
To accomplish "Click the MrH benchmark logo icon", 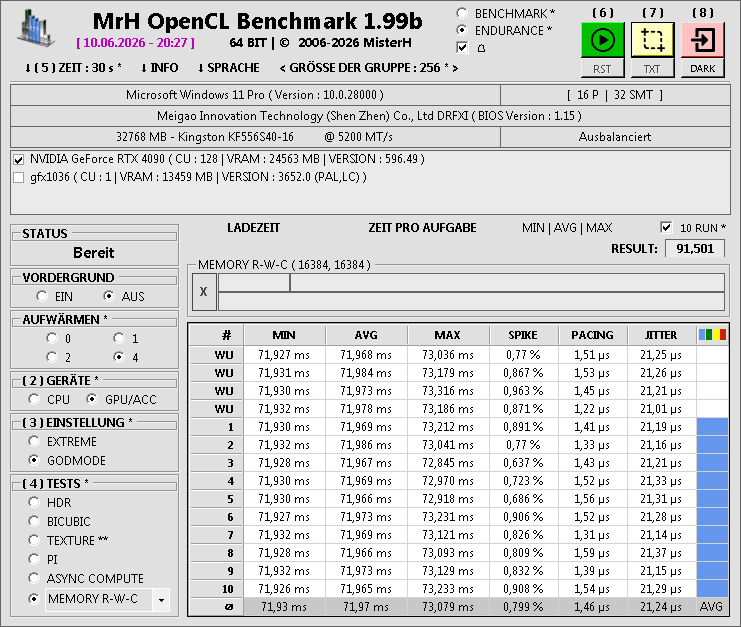I will tap(36, 28).
